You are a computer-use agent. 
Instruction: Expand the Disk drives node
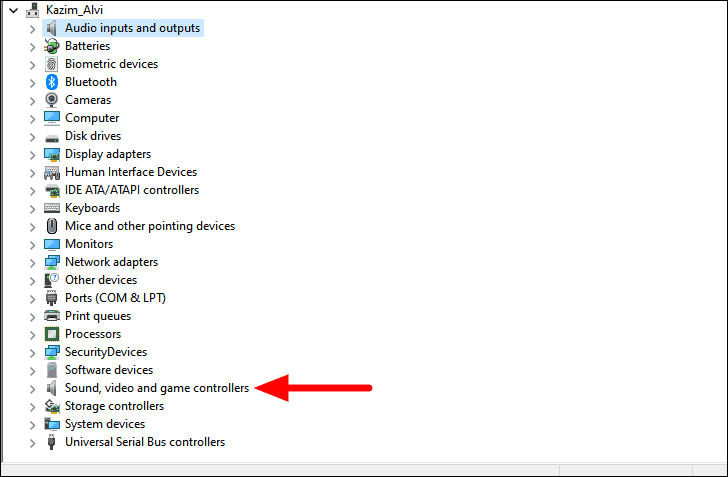point(32,137)
